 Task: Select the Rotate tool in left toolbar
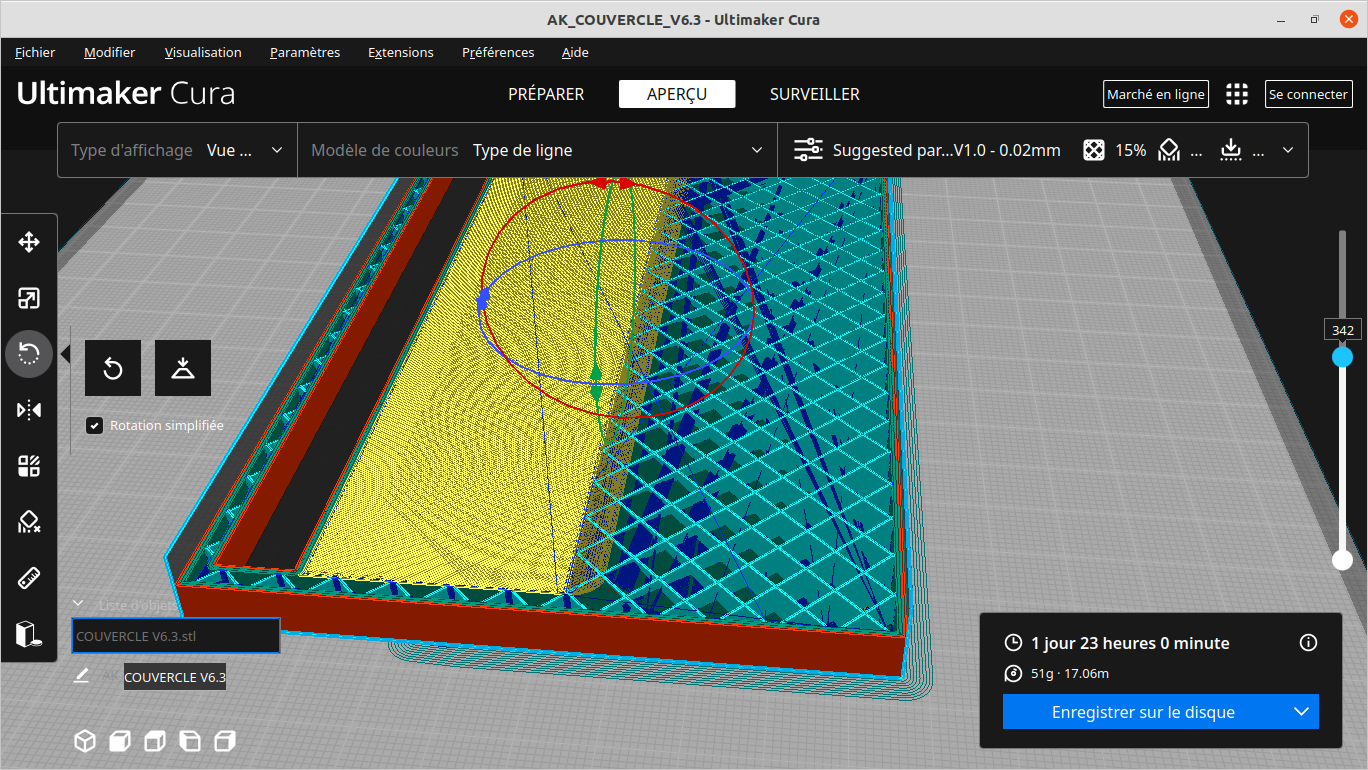tap(29, 354)
